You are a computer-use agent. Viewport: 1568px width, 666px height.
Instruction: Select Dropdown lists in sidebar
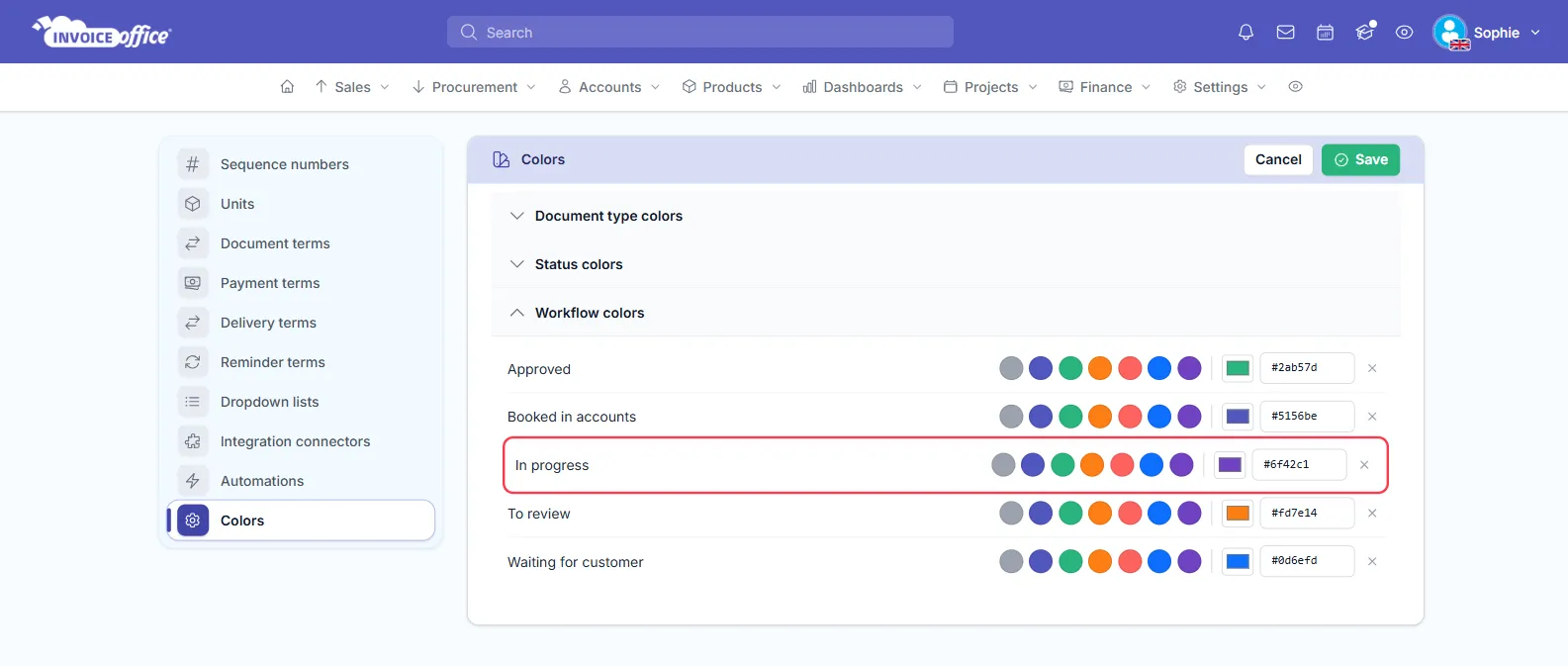click(302, 402)
